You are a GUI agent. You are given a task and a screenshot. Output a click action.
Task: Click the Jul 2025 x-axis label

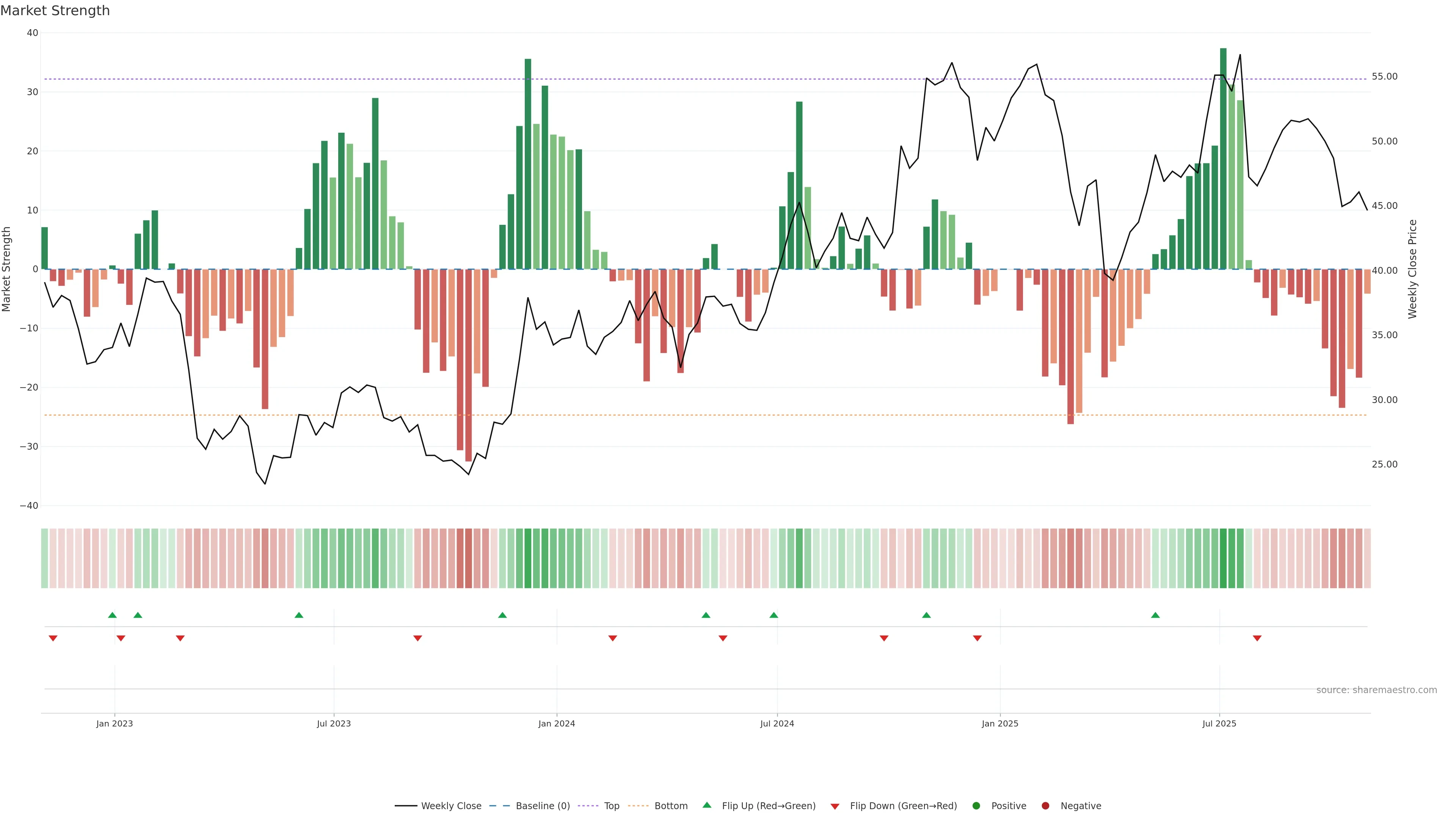[x=1219, y=723]
